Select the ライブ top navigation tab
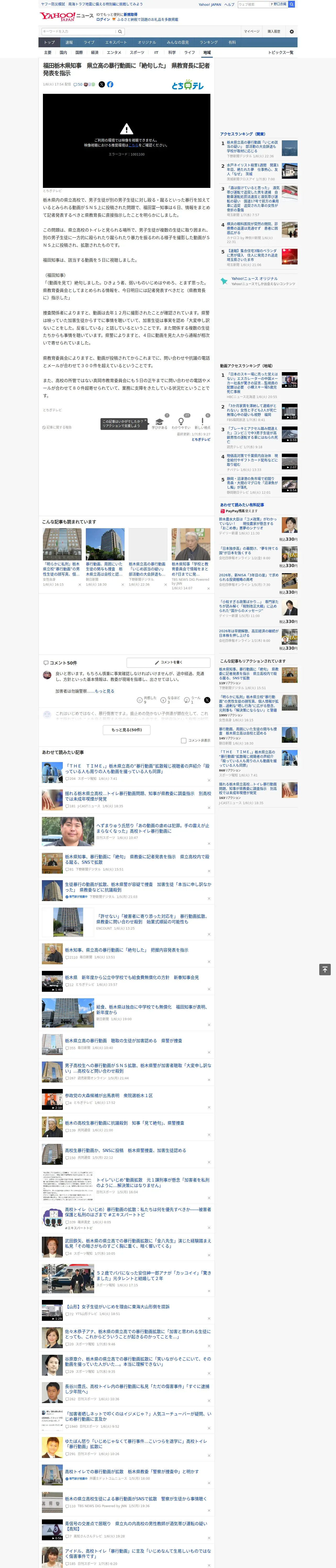Image resolution: width=336 pixels, height=1568 pixels. click(89, 42)
